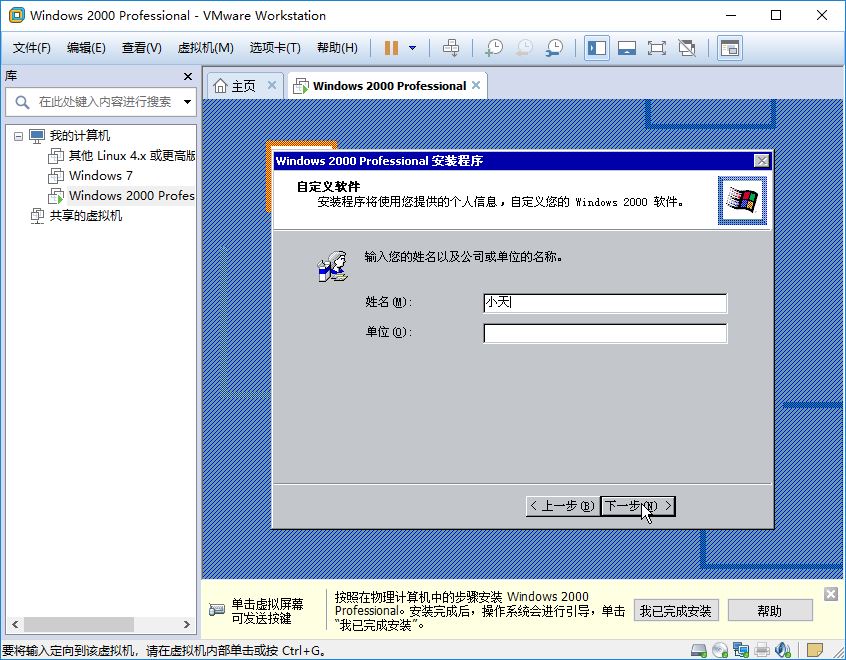Open the 编辑(E) menu

[x=86, y=48]
